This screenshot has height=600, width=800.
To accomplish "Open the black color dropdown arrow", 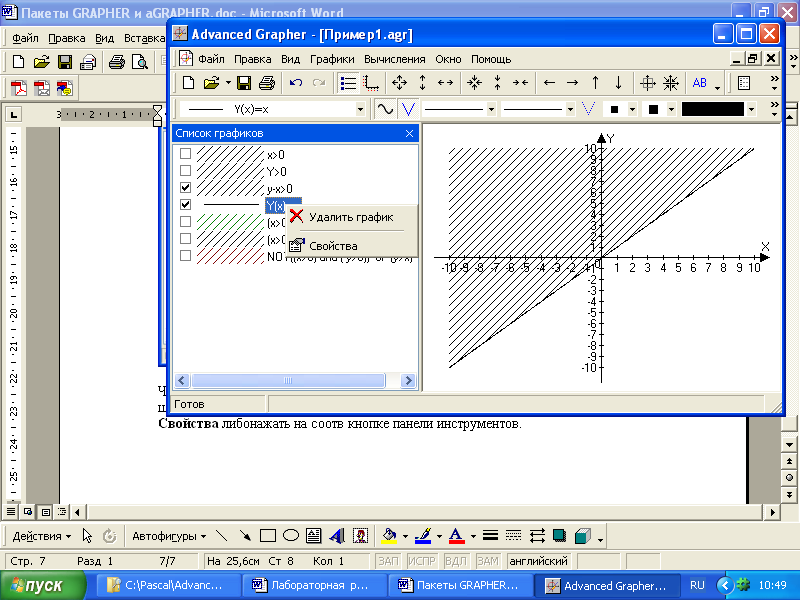I will (751, 109).
